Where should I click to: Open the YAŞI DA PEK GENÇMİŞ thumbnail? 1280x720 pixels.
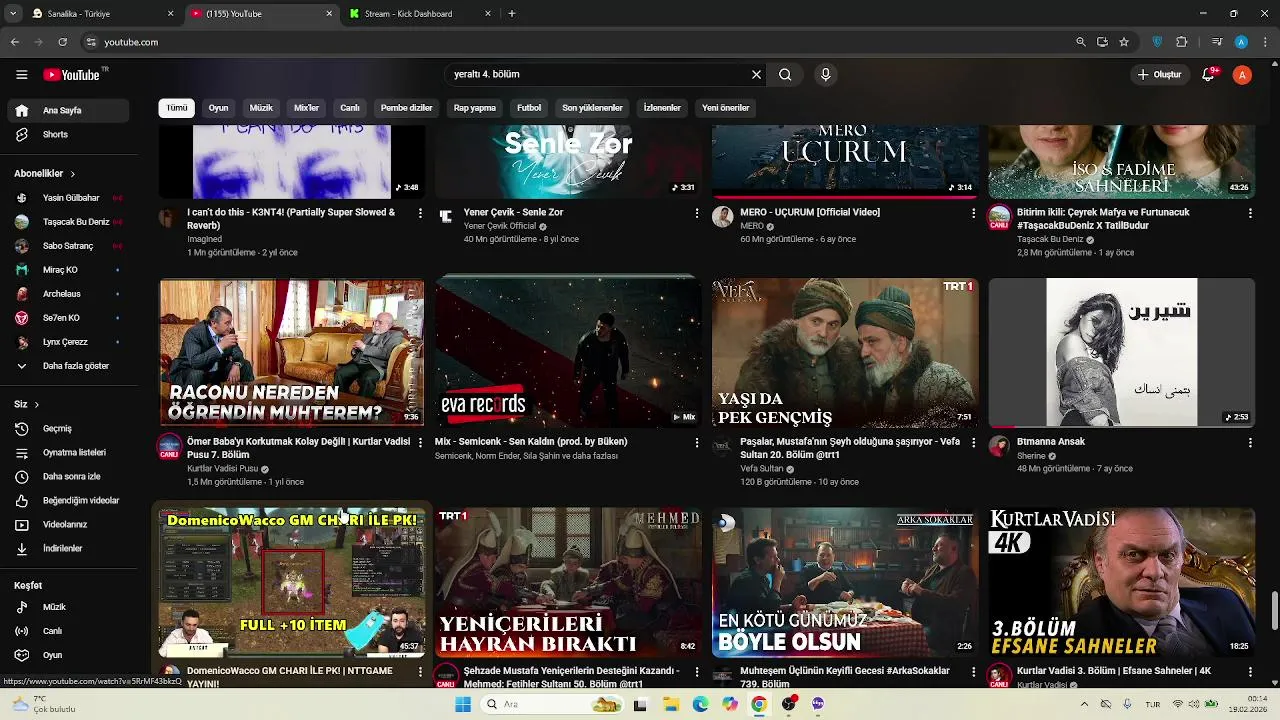pos(845,353)
